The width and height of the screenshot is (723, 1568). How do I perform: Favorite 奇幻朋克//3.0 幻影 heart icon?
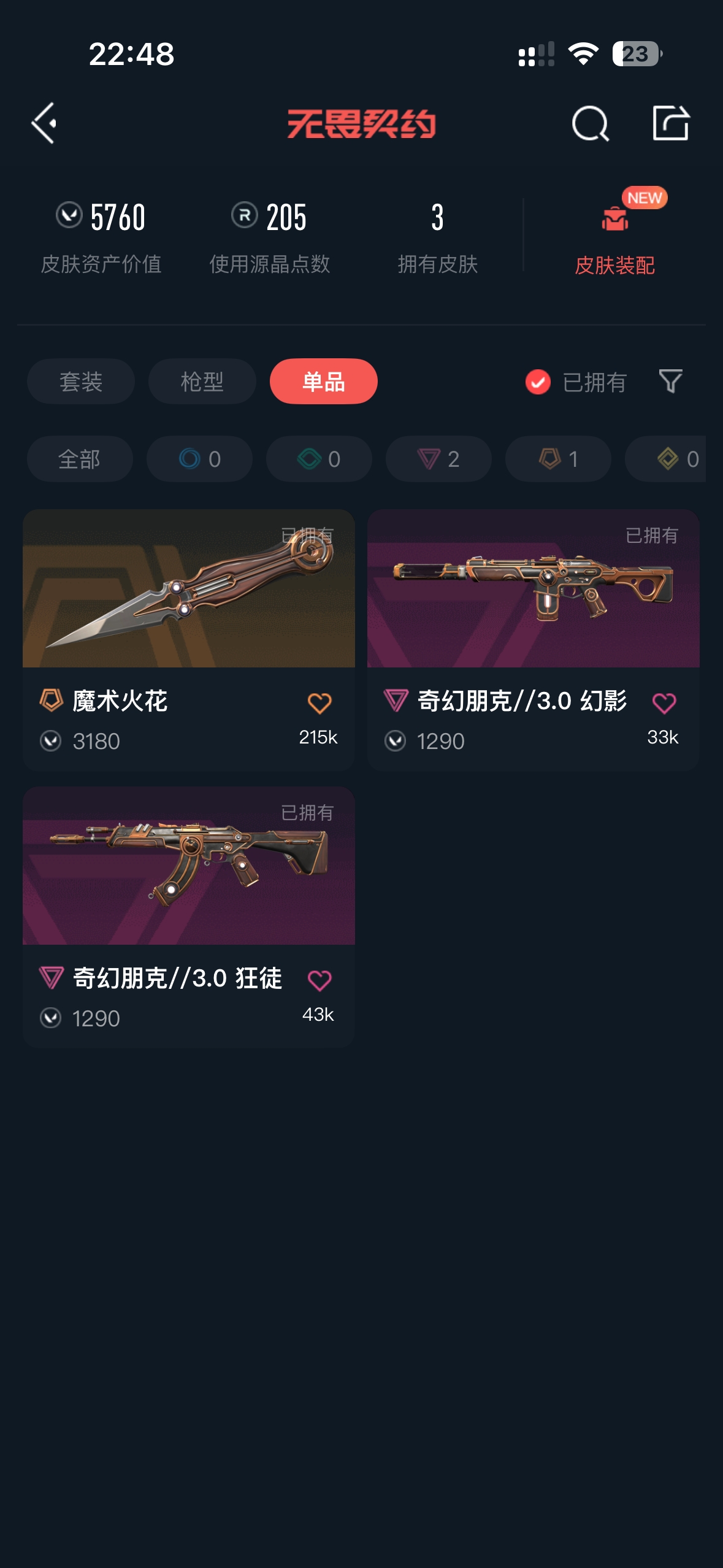tap(664, 703)
